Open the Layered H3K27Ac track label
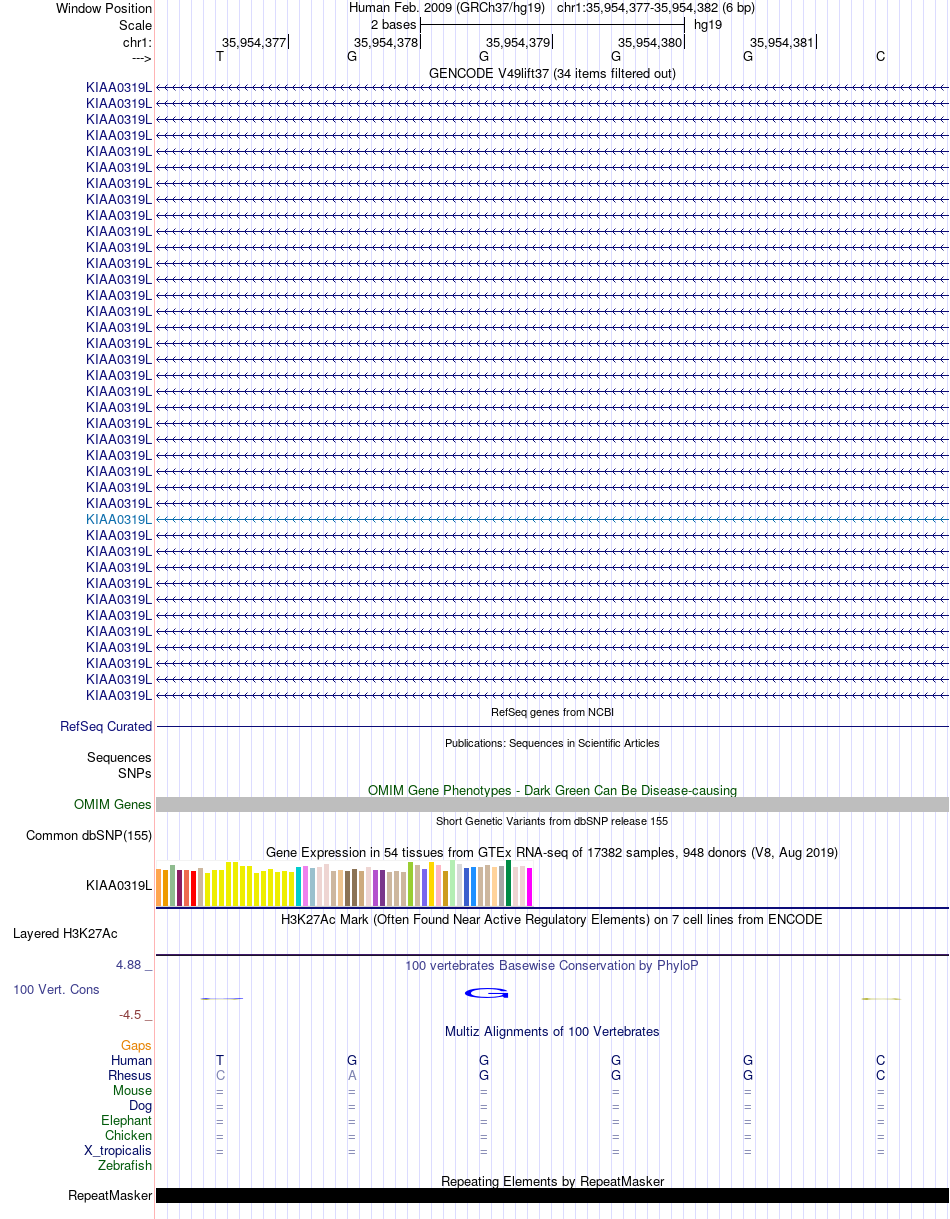The height and width of the screenshot is (1219, 950). (x=65, y=934)
